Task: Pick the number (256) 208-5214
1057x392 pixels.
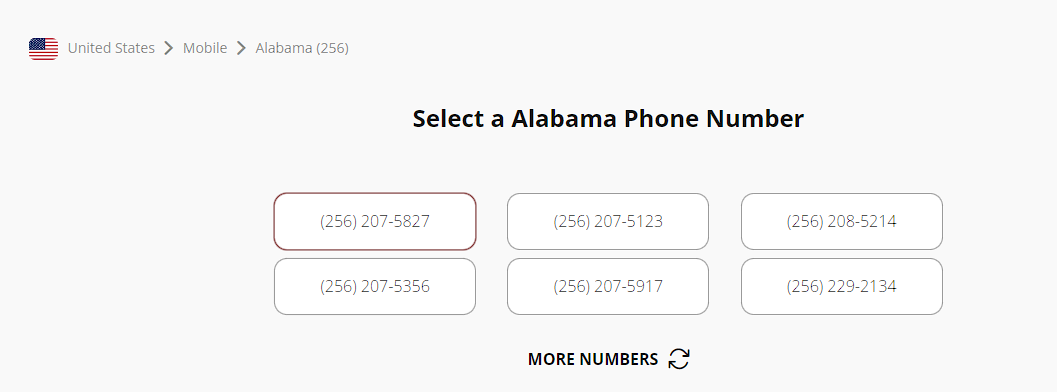Action: 842,222
